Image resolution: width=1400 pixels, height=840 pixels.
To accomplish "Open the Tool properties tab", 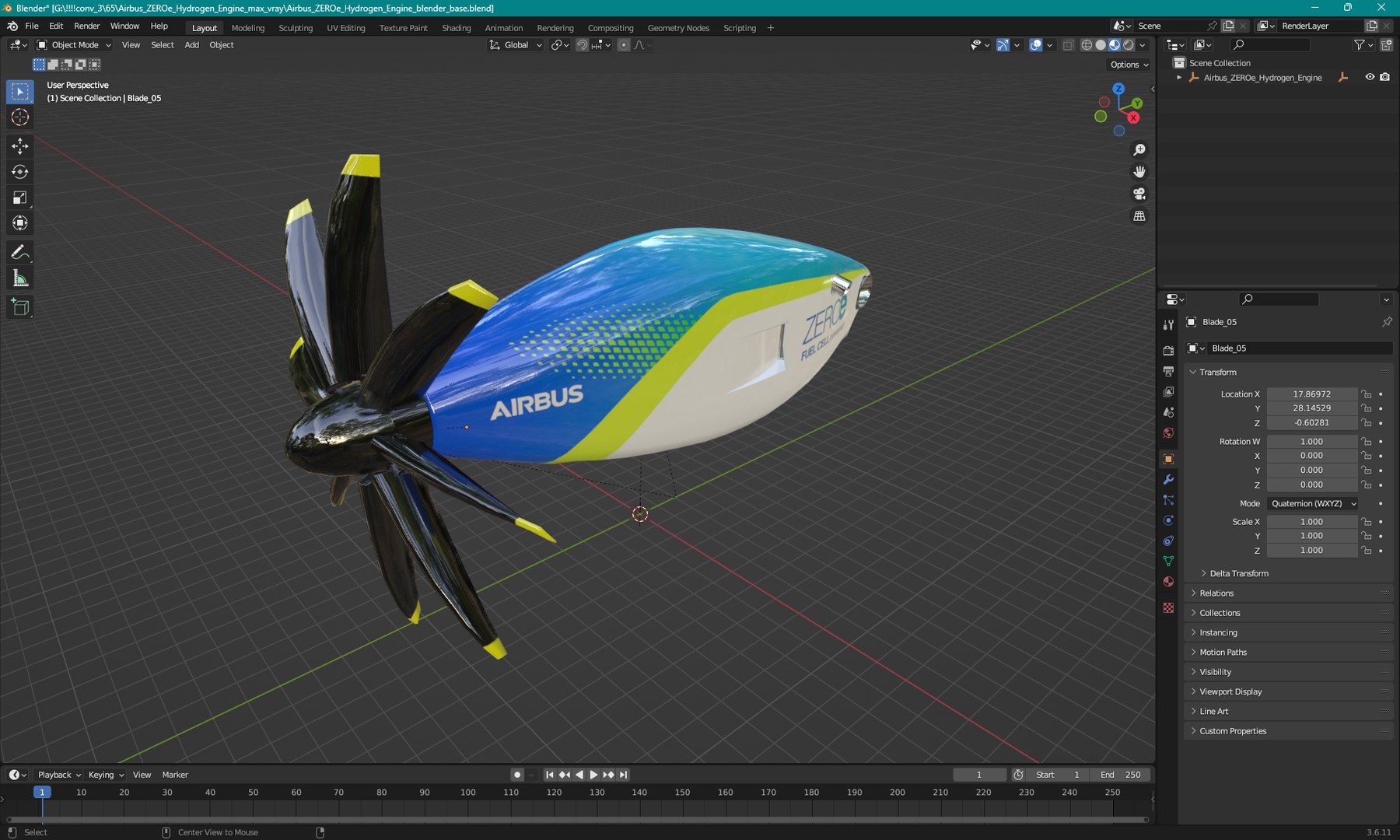I will coord(1168,324).
